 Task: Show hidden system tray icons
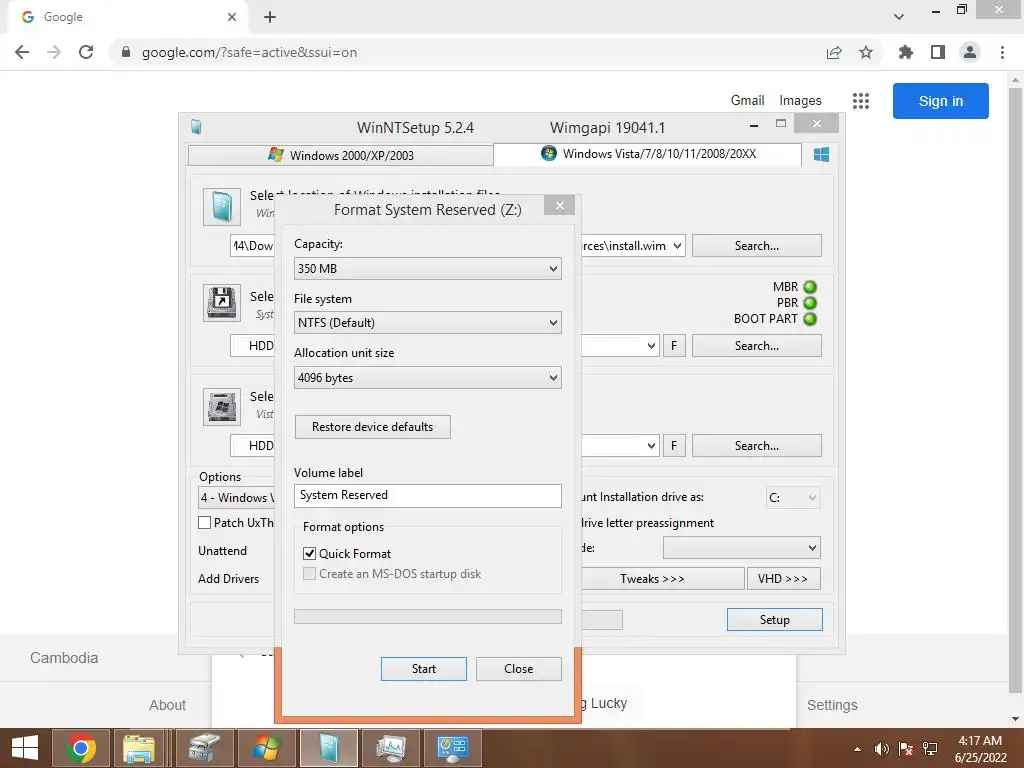[x=857, y=749]
